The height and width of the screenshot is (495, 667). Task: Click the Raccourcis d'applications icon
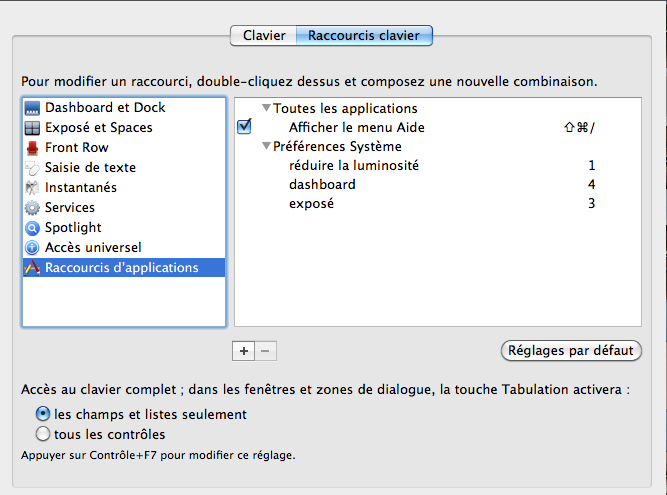(x=32, y=268)
